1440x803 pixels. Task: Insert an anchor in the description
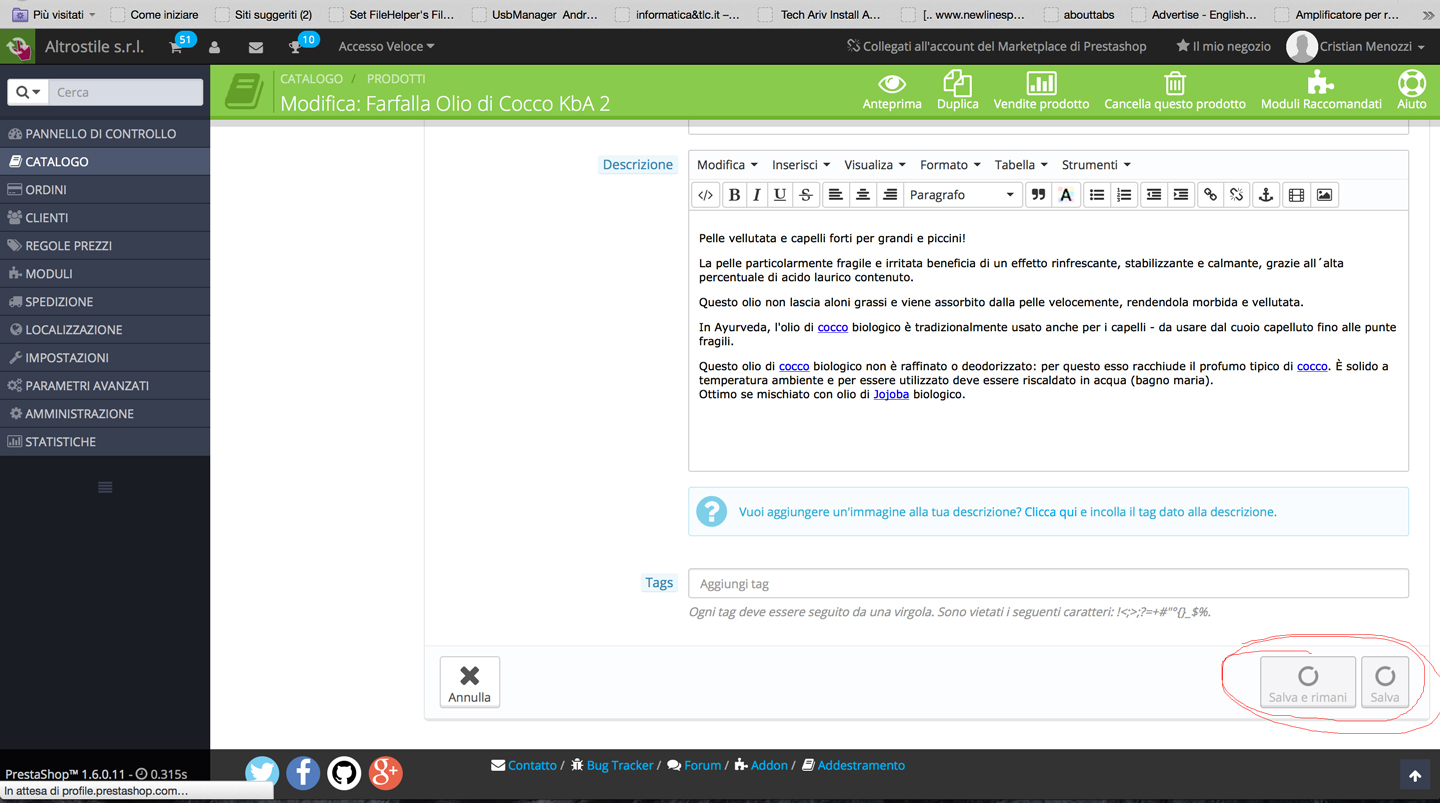click(x=1265, y=195)
